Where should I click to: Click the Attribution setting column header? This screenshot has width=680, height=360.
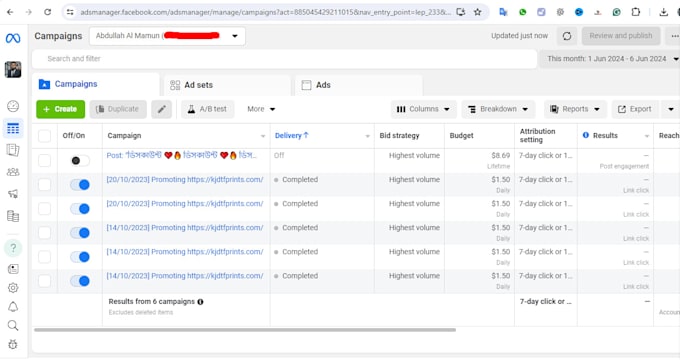(x=537, y=135)
